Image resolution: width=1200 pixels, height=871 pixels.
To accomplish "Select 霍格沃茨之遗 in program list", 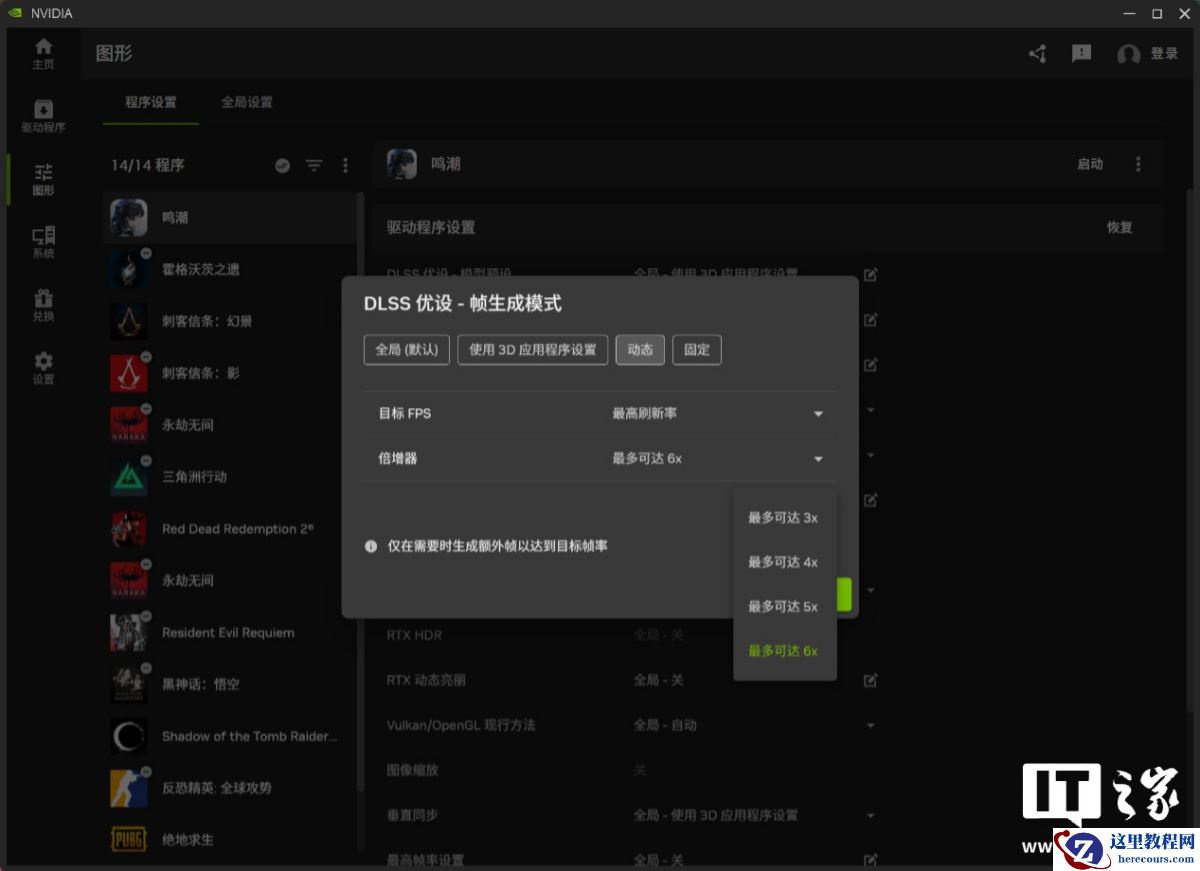I will point(230,269).
